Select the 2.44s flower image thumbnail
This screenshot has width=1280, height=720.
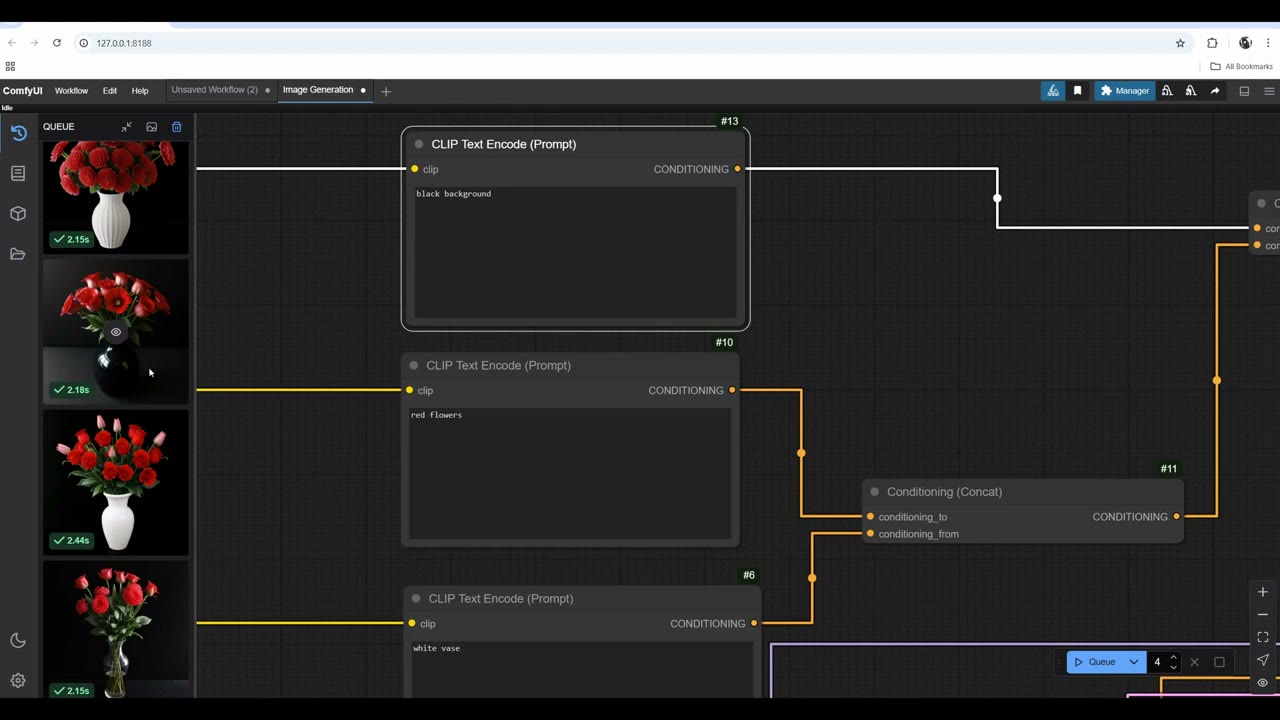coord(115,482)
